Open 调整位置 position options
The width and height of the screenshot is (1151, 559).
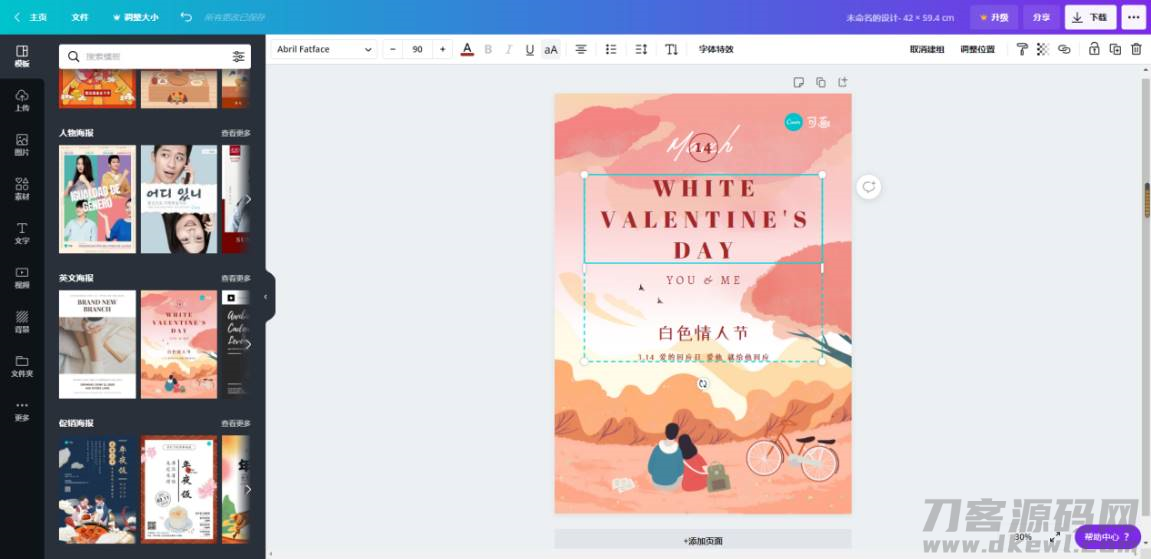point(978,49)
